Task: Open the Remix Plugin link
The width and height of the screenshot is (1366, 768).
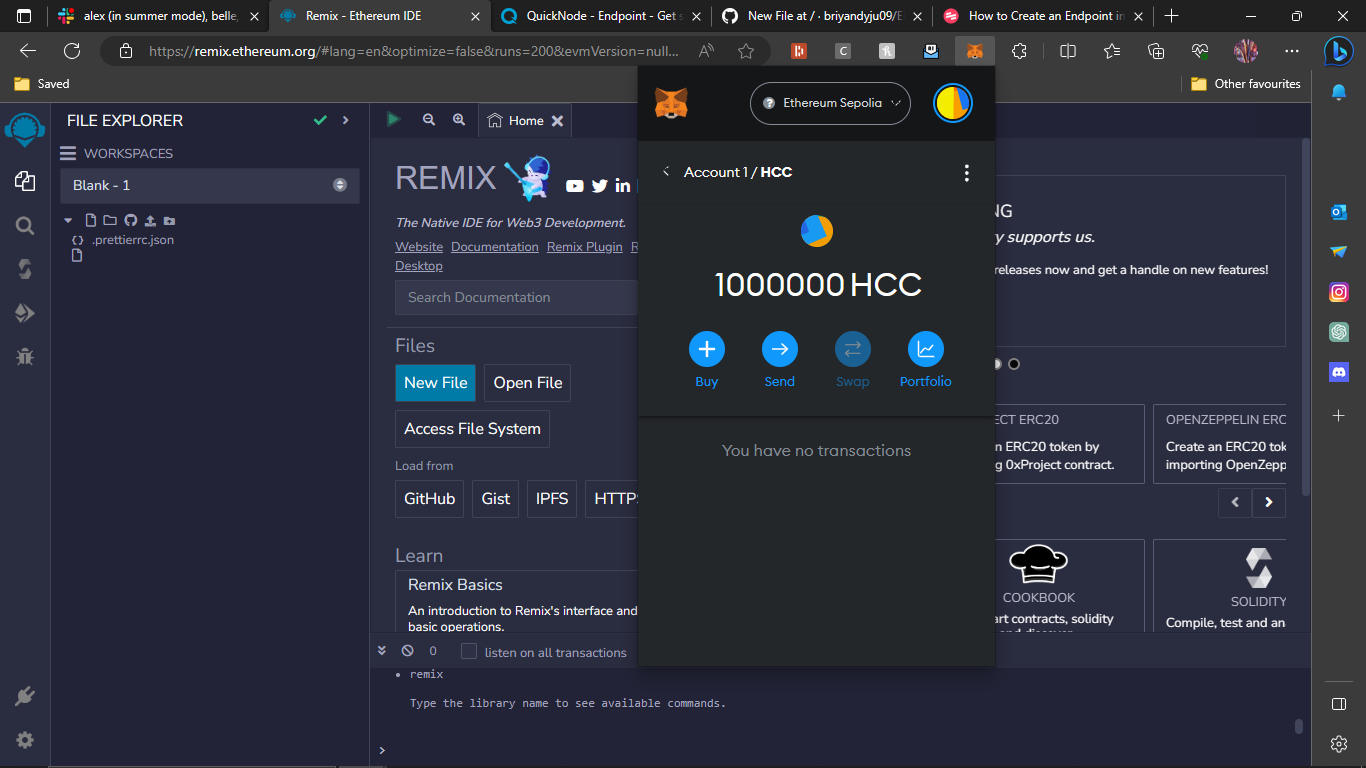Action: tap(585, 247)
